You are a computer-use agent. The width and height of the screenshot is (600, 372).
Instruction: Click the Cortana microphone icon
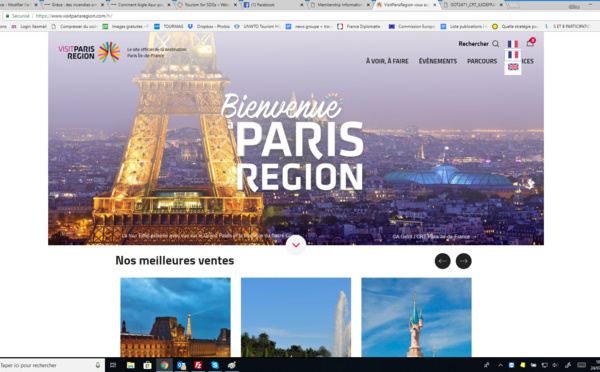(98, 365)
